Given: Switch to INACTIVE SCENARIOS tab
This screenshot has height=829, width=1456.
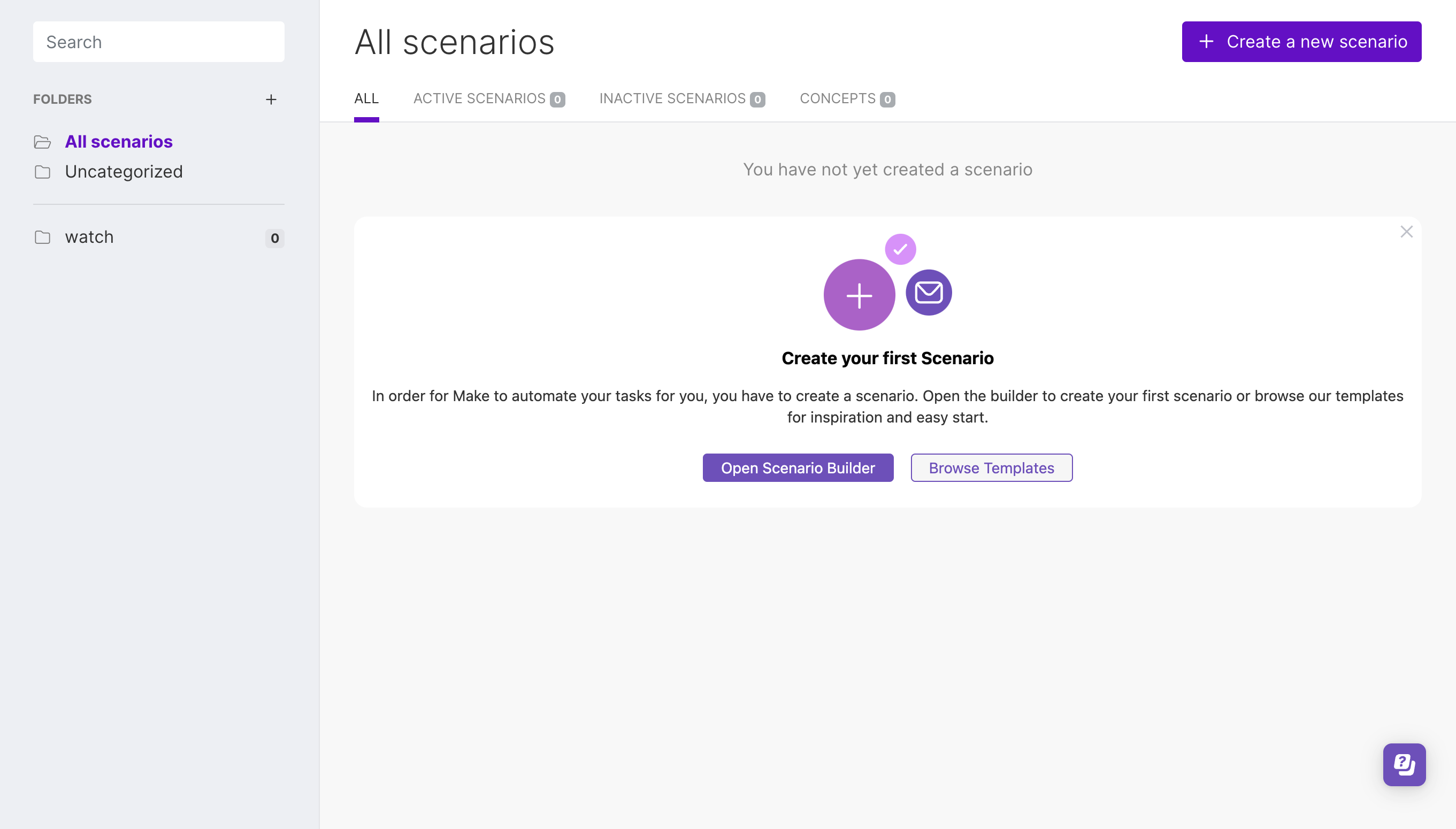Looking at the screenshot, I should [682, 98].
